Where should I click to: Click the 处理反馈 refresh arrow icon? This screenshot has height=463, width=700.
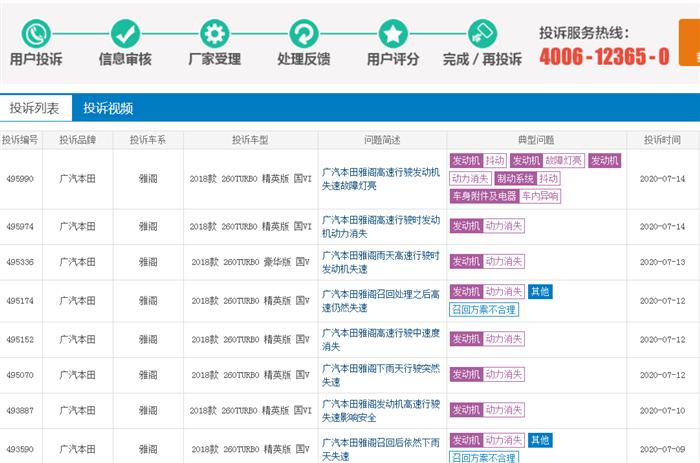tap(304, 33)
